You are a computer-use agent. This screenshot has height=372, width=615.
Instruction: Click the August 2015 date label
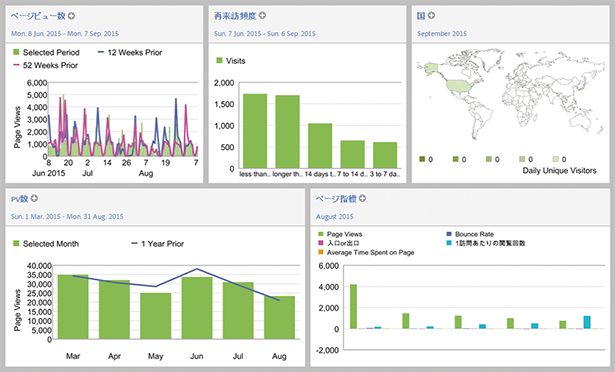[x=335, y=217]
